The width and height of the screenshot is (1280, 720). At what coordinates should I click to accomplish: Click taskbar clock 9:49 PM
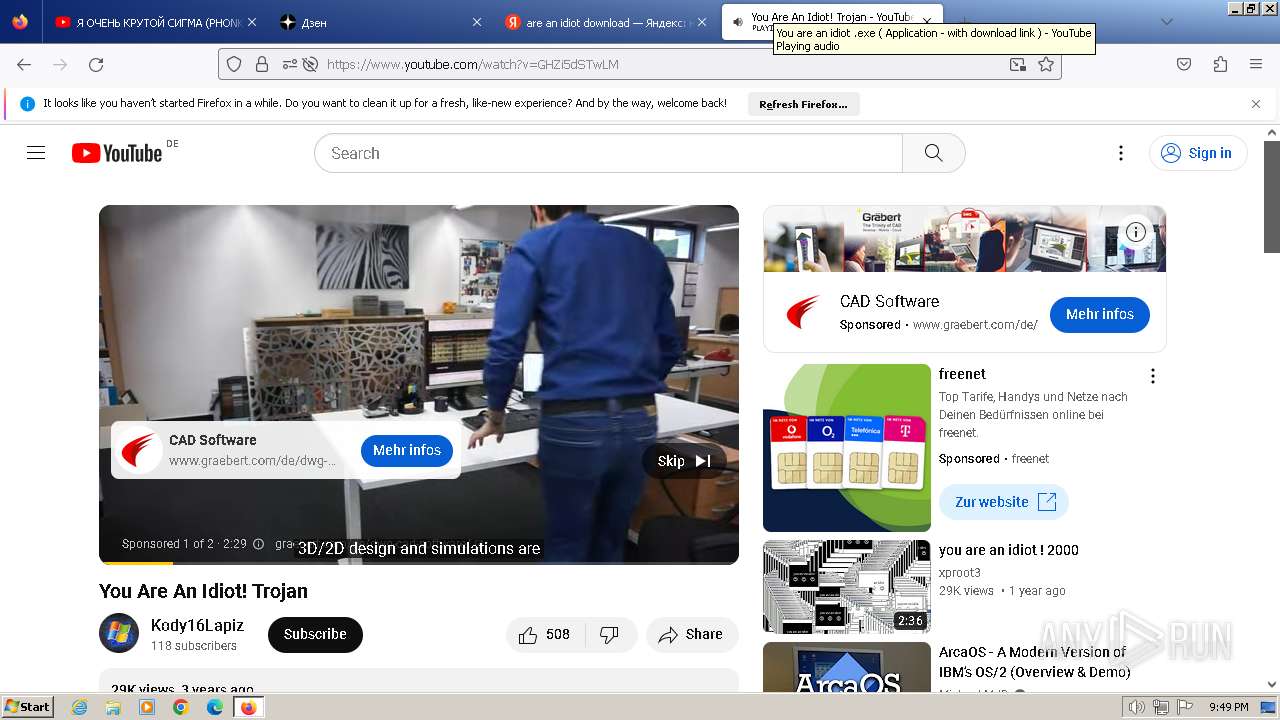[x=1228, y=707]
